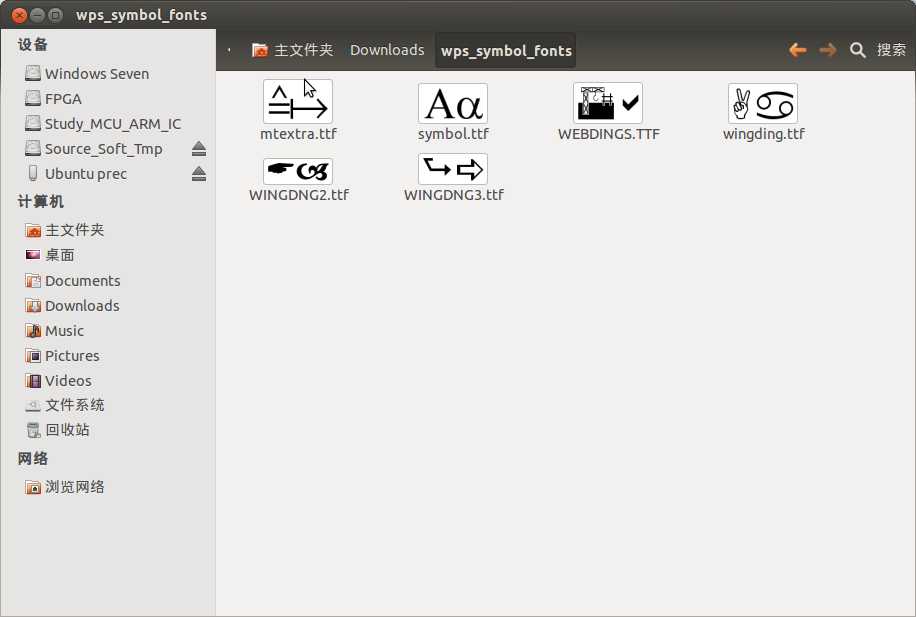Select the WEBDINGS.TTF font file icon
916x617 pixels.
(608, 103)
